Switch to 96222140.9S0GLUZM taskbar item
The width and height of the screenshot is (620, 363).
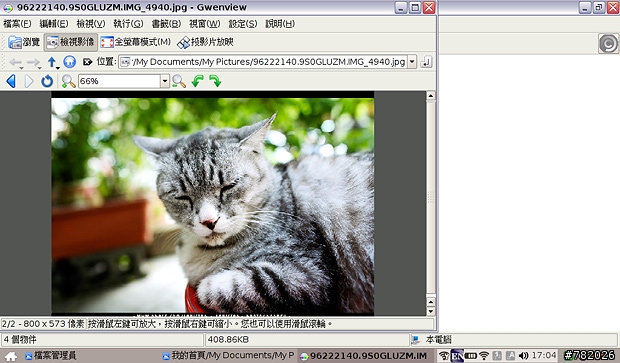click(x=364, y=356)
